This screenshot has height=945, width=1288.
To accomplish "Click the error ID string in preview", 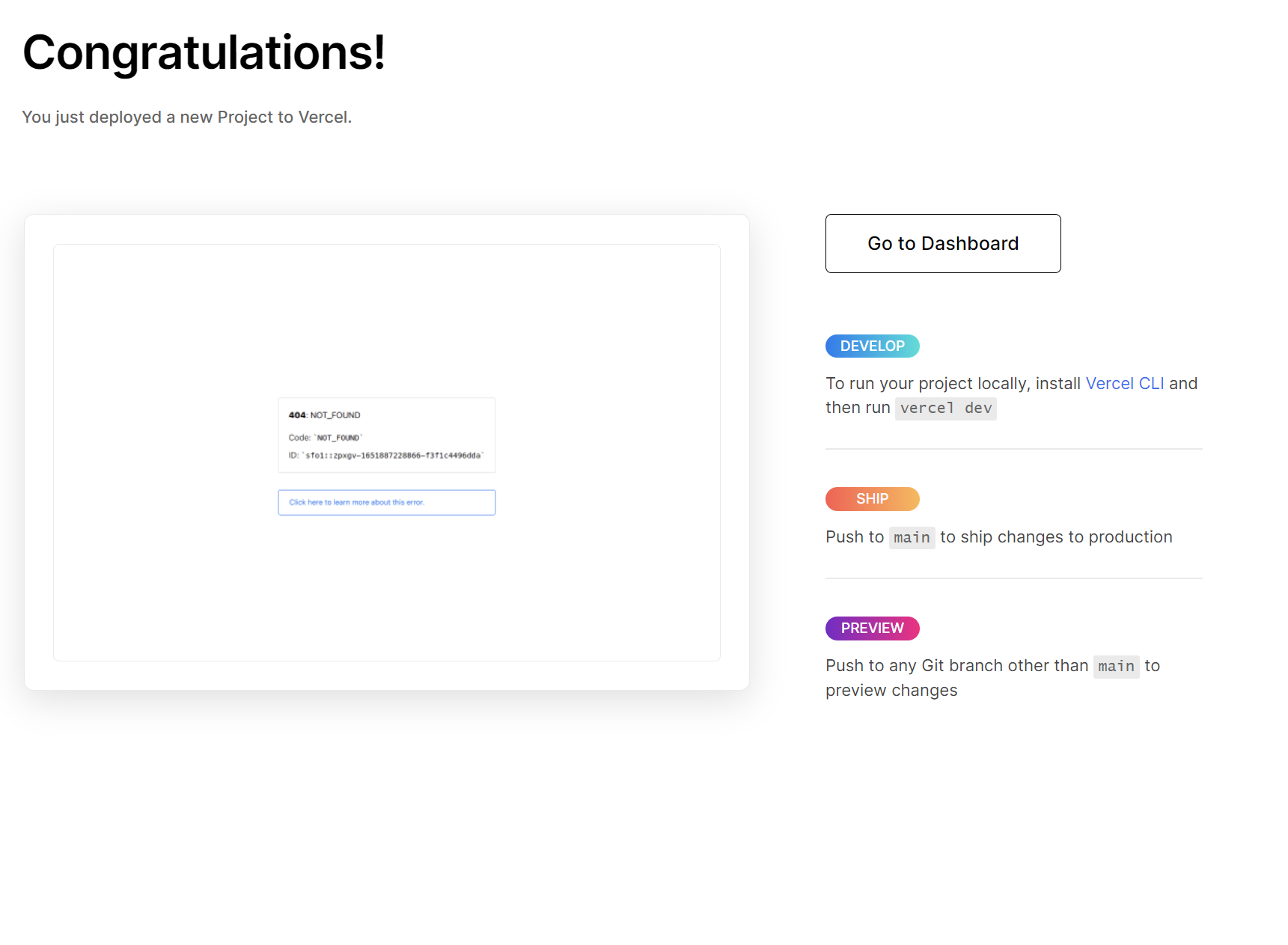I will (392, 456).
